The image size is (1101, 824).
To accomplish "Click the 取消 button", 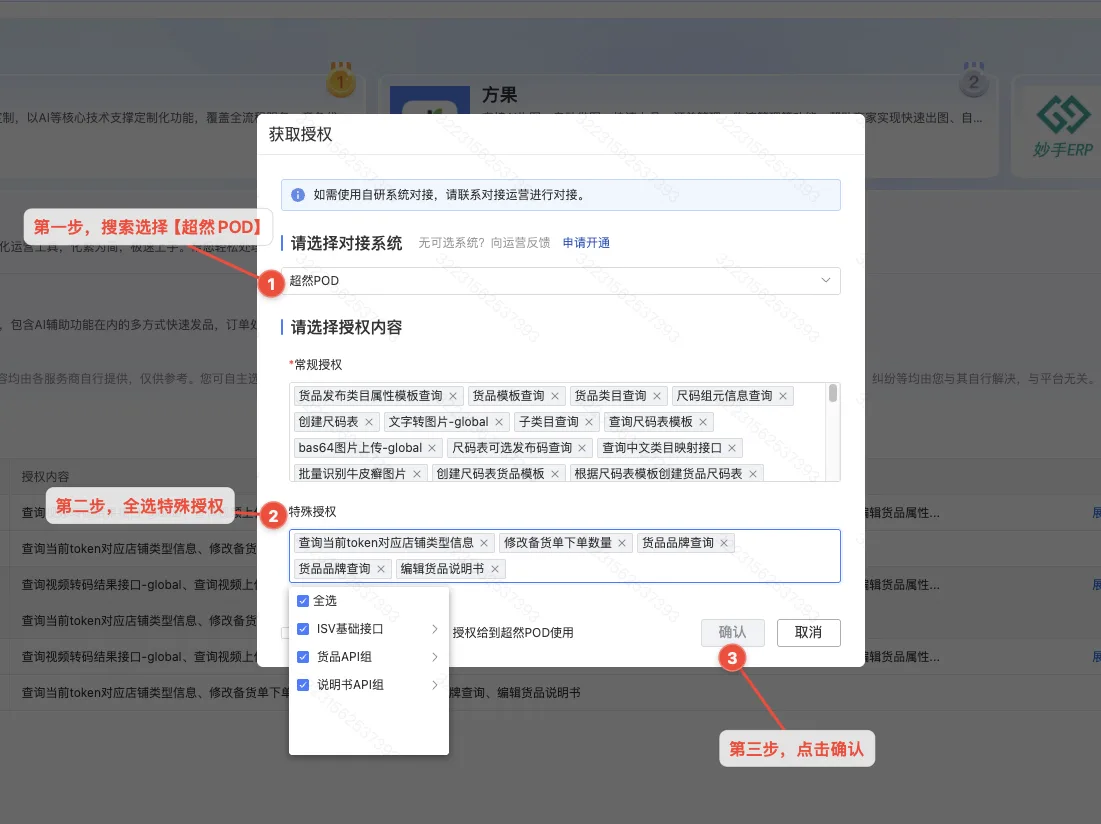I will coord(808,632).
